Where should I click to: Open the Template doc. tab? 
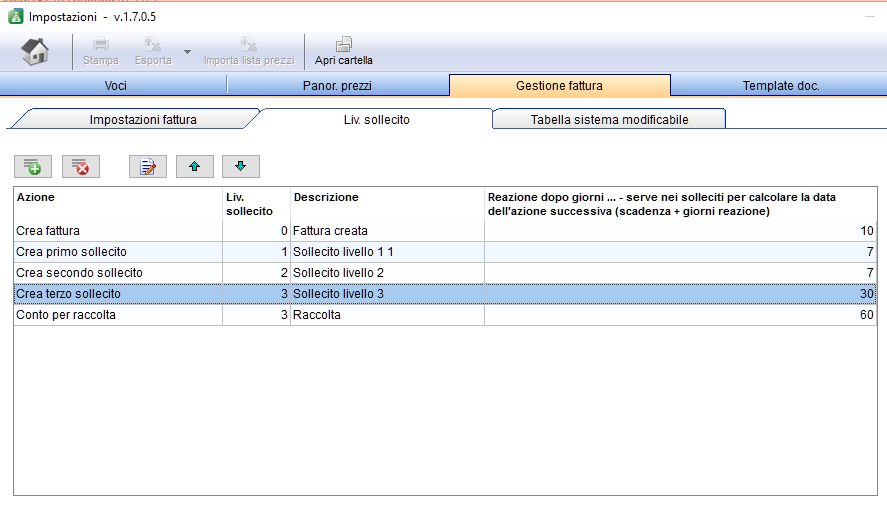tap(781, 85)
